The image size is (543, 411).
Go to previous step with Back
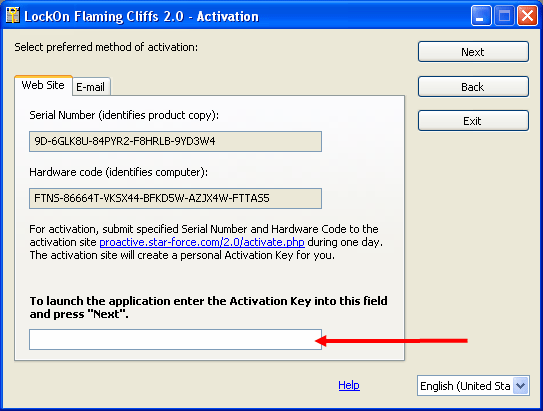pyautogui.click(x=473, y=87)
